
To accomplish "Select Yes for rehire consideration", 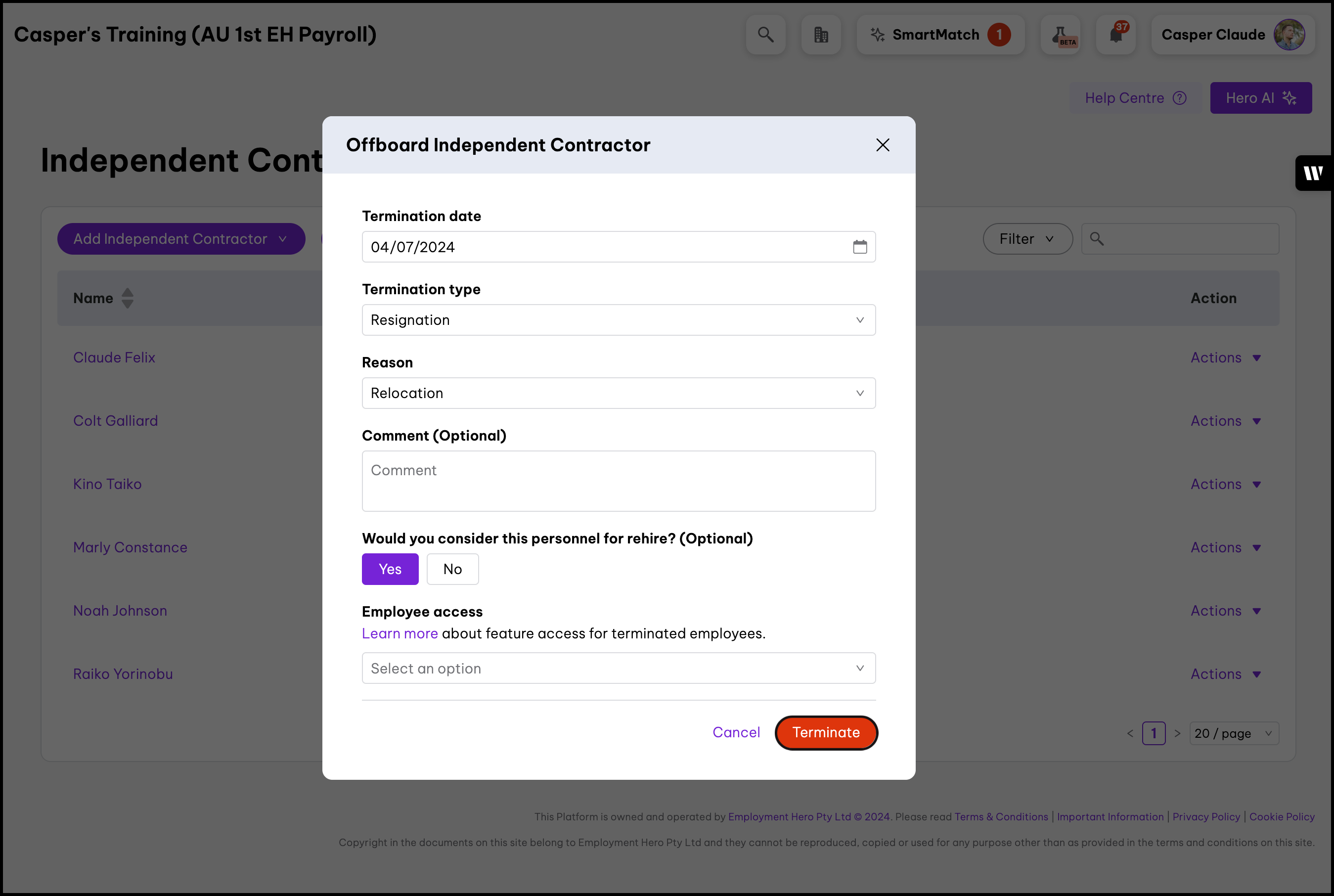I will coord(390,569).
